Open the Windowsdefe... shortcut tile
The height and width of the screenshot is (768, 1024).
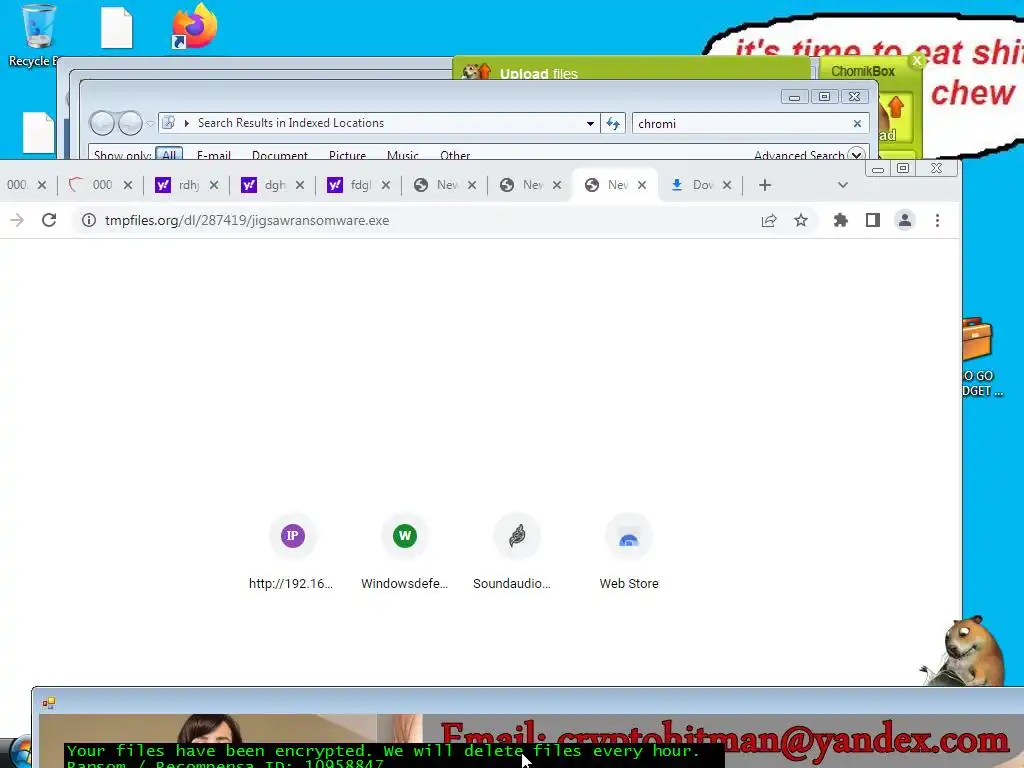pyautogui.click(x=404, y=552)
